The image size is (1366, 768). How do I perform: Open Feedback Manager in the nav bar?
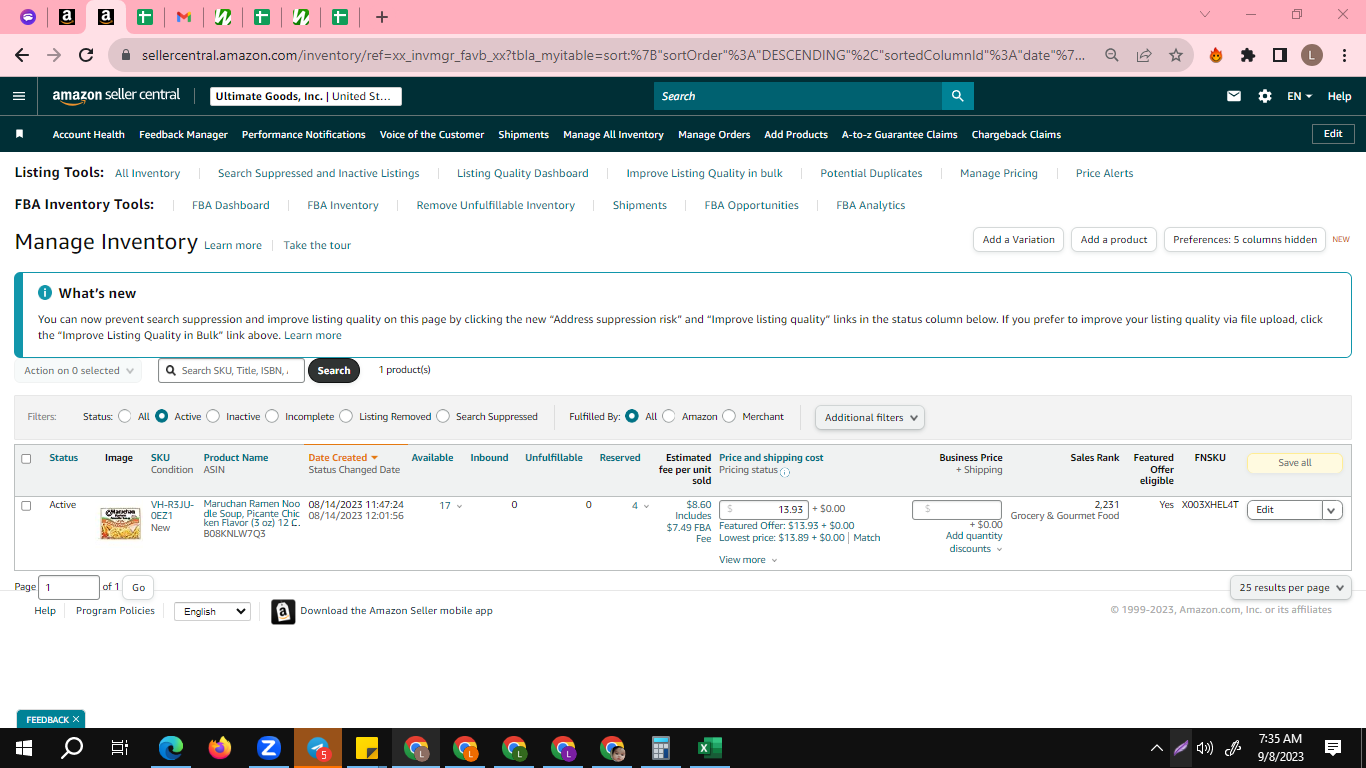pos(183,134)
